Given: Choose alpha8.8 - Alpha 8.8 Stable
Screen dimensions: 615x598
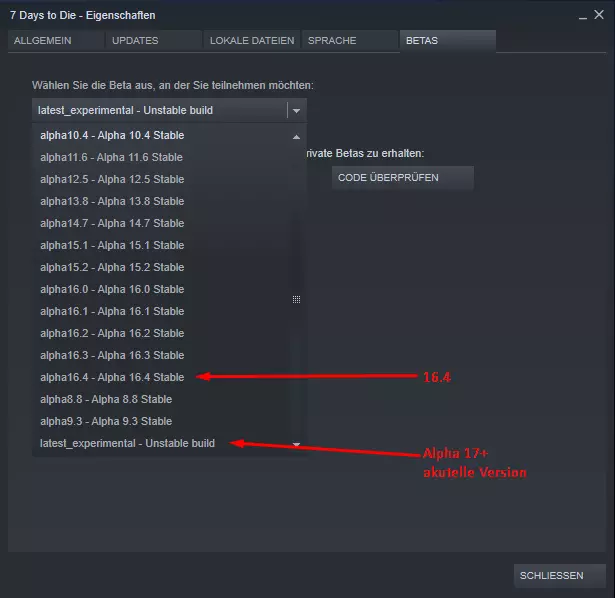Looking at the screenshot, I should tap(162, 399).
